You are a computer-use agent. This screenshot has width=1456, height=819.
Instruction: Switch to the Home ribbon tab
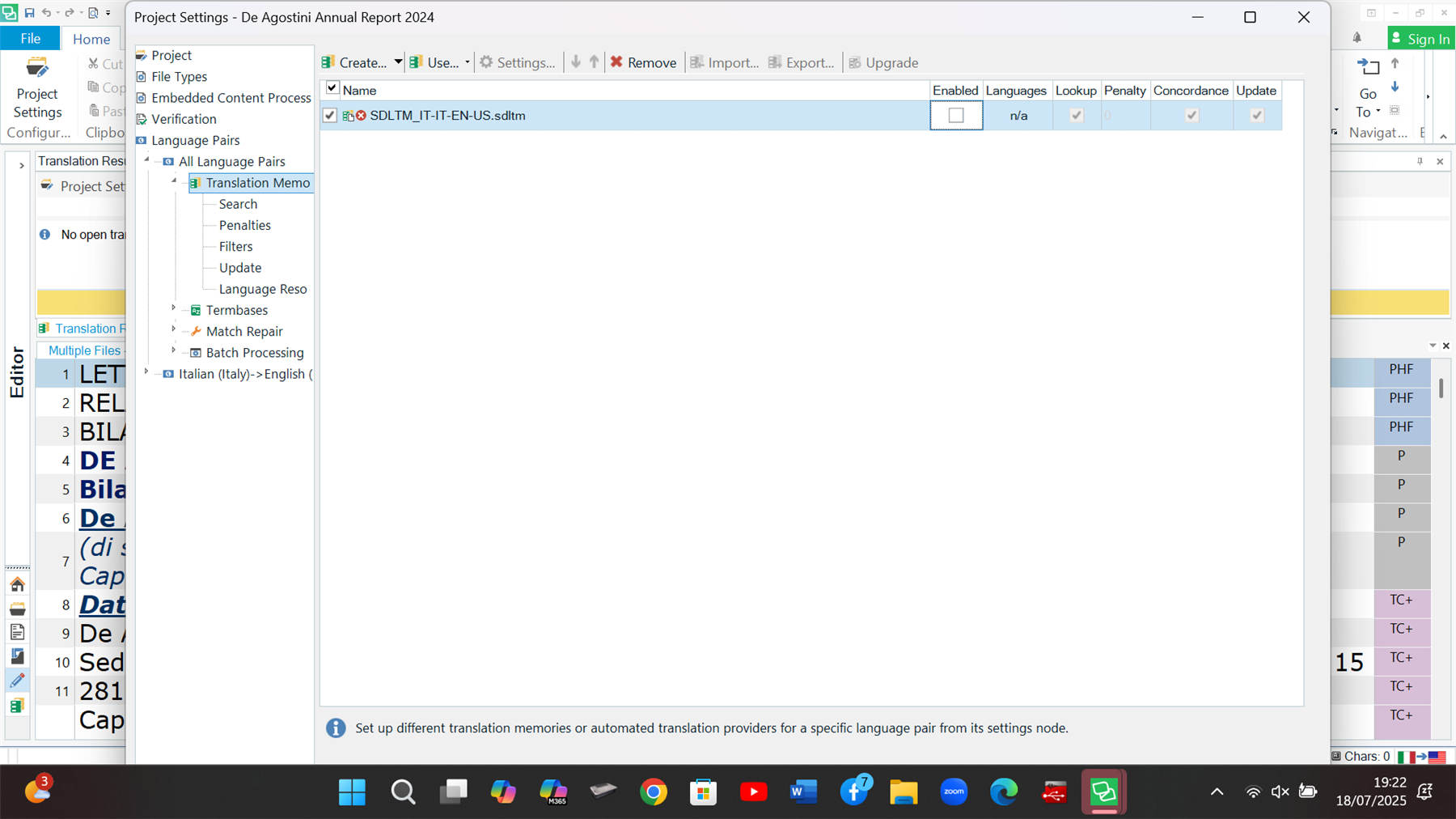pos(91,38)
